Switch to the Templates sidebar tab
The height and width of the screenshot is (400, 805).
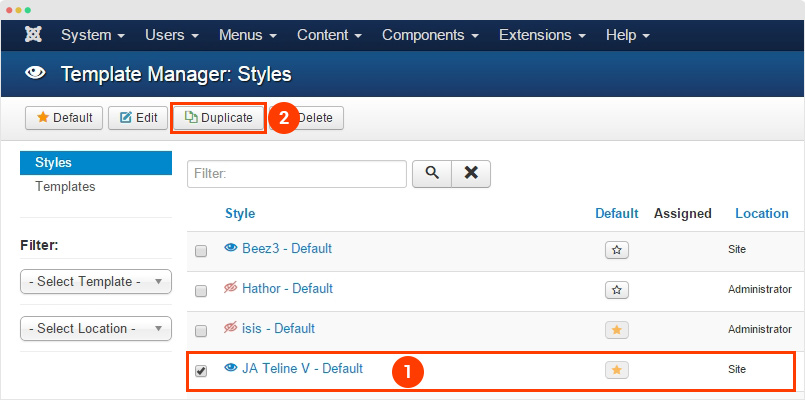pos(65,186)
